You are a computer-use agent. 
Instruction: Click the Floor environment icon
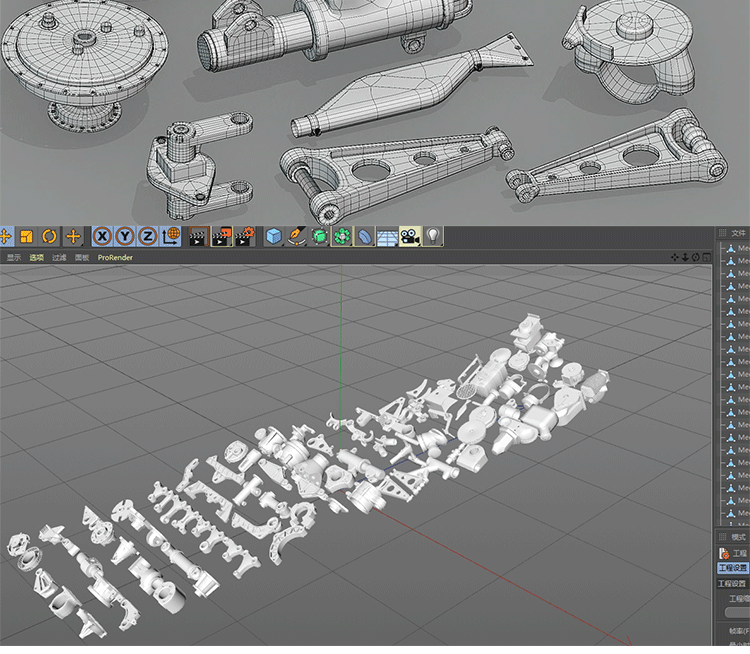387,237
